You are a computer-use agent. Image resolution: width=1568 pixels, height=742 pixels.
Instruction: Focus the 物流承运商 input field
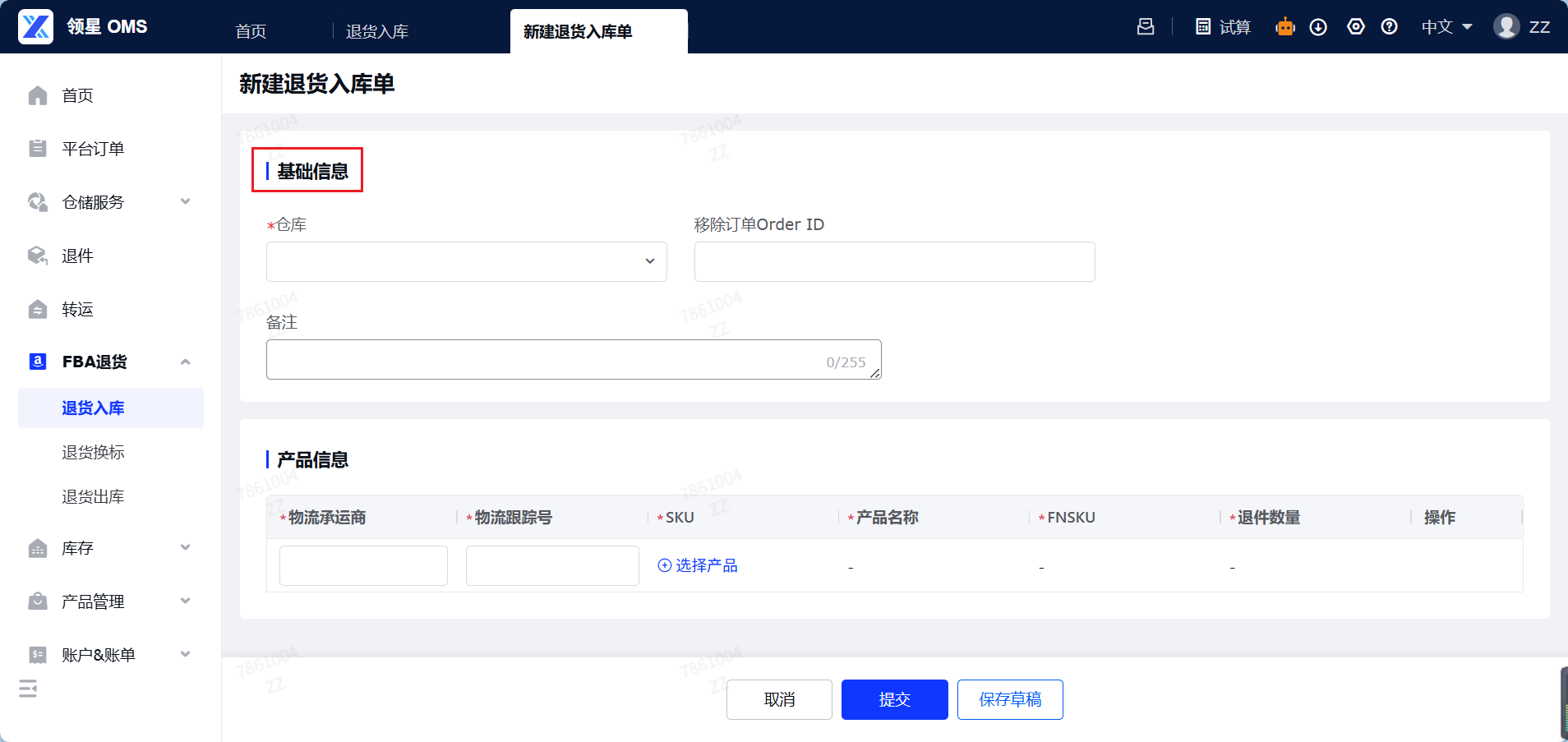(363, 565)
